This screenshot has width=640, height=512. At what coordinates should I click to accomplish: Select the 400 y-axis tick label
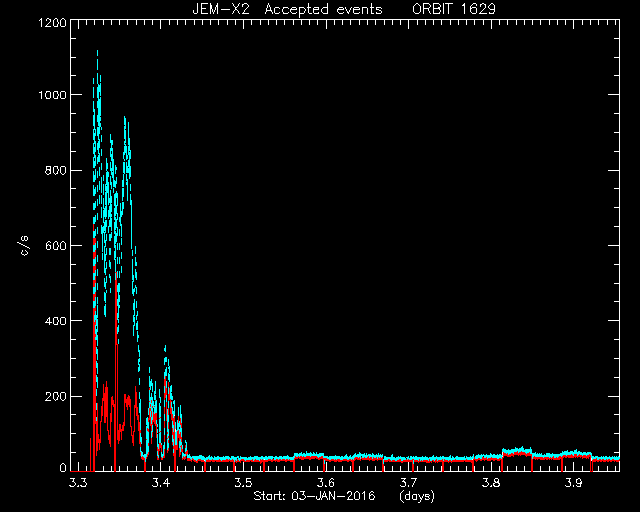coord(56,321)
